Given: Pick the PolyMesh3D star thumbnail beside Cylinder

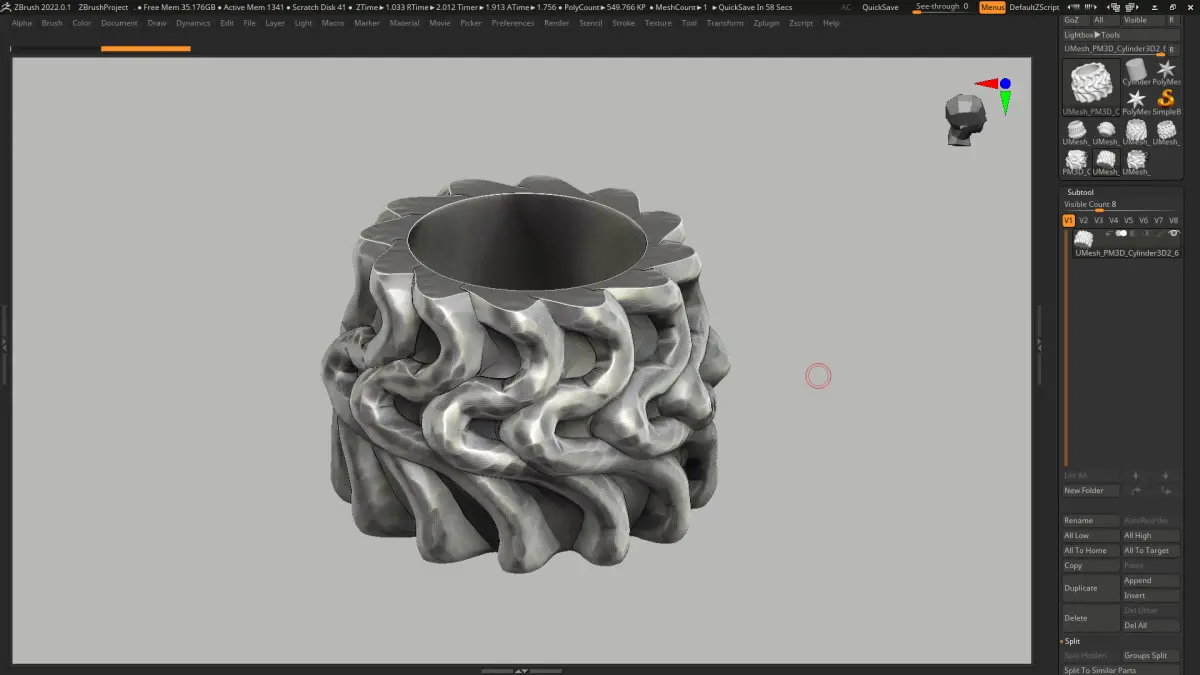Looking at the screenshot, I should 1166,71.
